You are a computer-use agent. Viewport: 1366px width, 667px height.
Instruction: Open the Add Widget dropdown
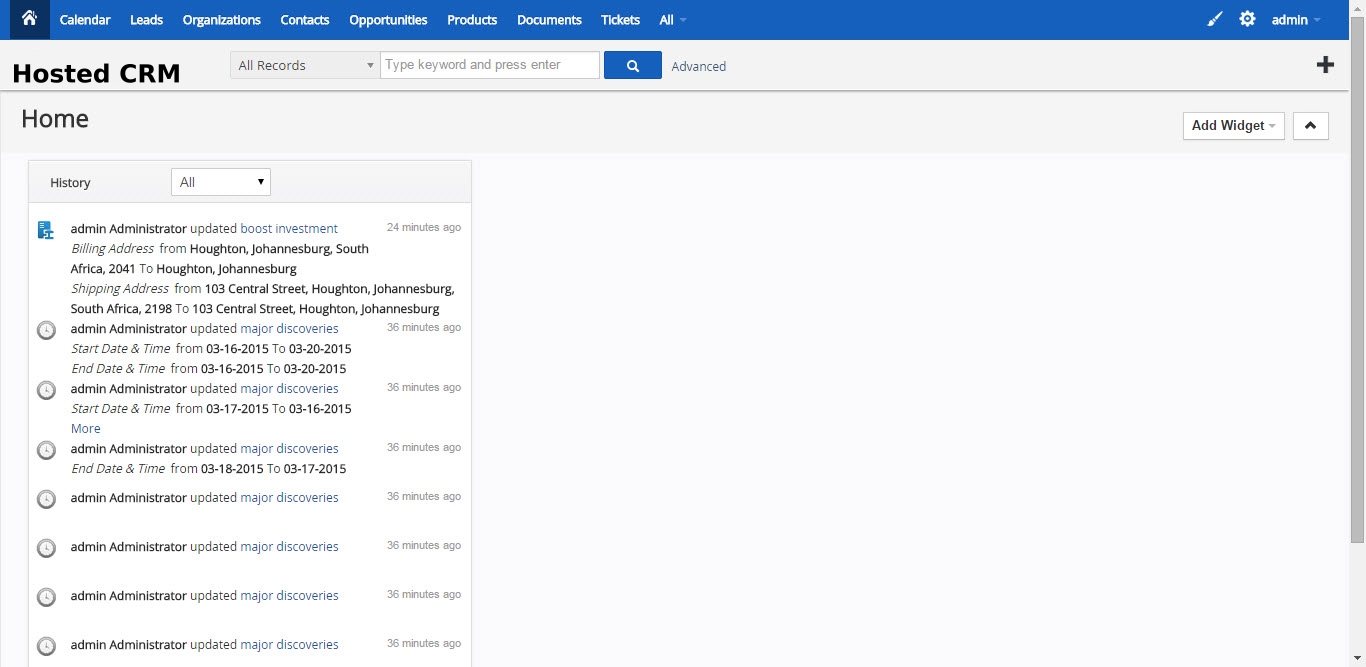(1233, 125)
